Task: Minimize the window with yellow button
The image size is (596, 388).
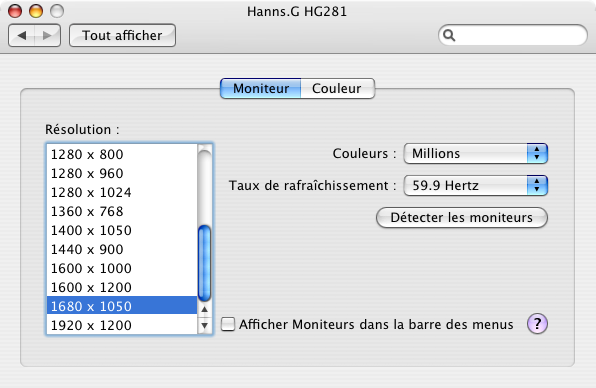Action: pos(36,11)
